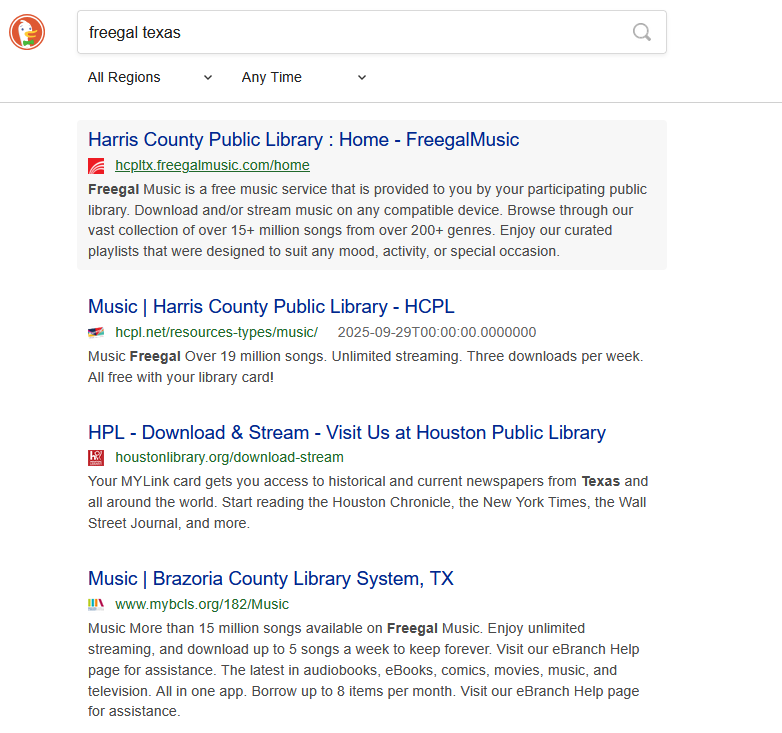Click the red Freegal Music favicon

click(96, 166)
